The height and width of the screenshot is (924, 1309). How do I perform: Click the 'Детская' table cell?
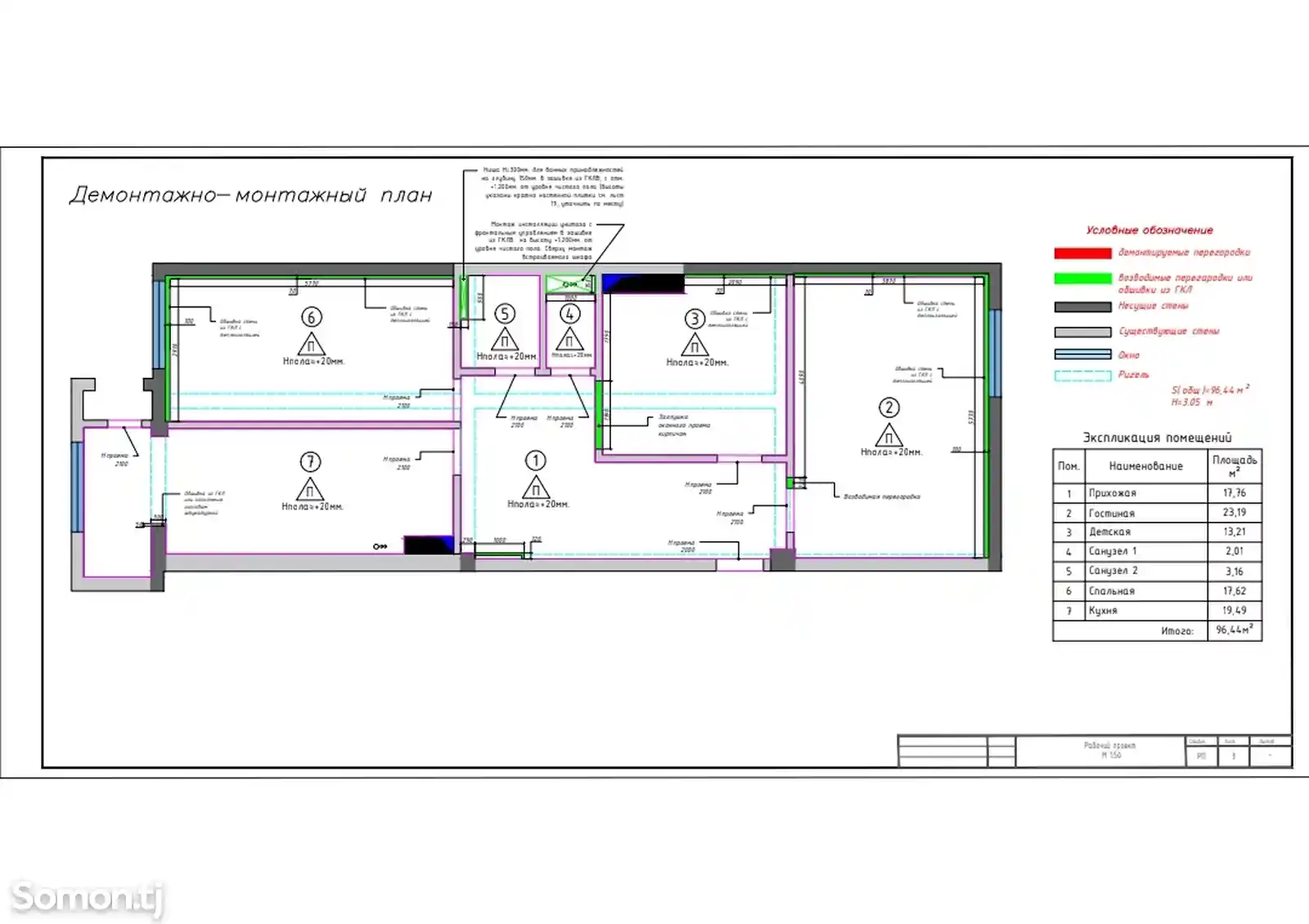tap(1146, 532)
